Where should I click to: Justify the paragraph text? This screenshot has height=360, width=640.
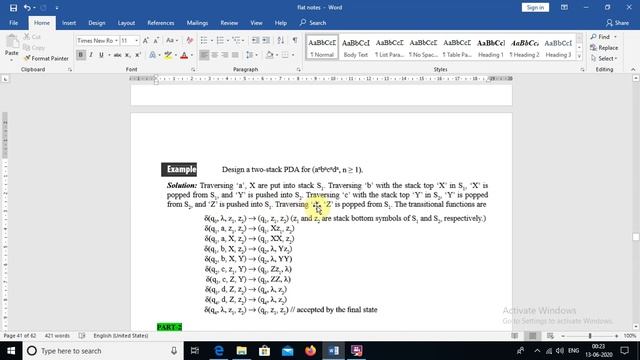tap(235, 55)
